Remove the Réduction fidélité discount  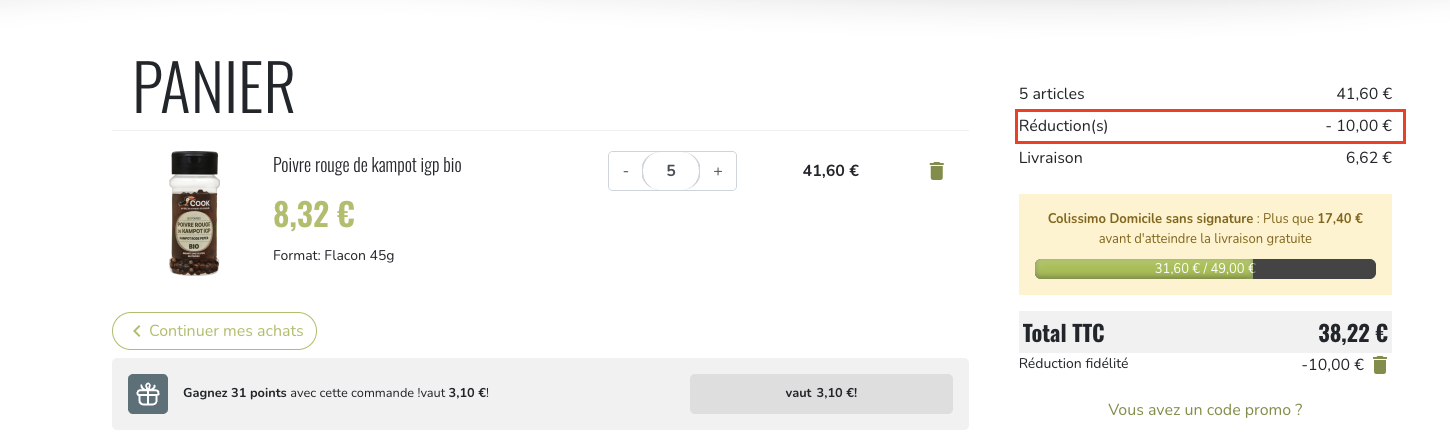click(1380, 365)
